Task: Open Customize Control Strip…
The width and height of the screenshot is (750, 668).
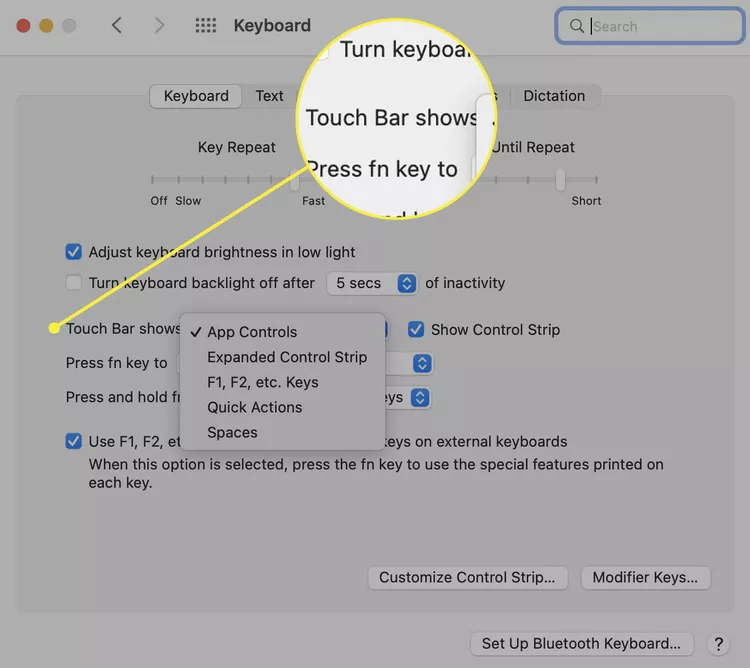Action: (467, 578)
